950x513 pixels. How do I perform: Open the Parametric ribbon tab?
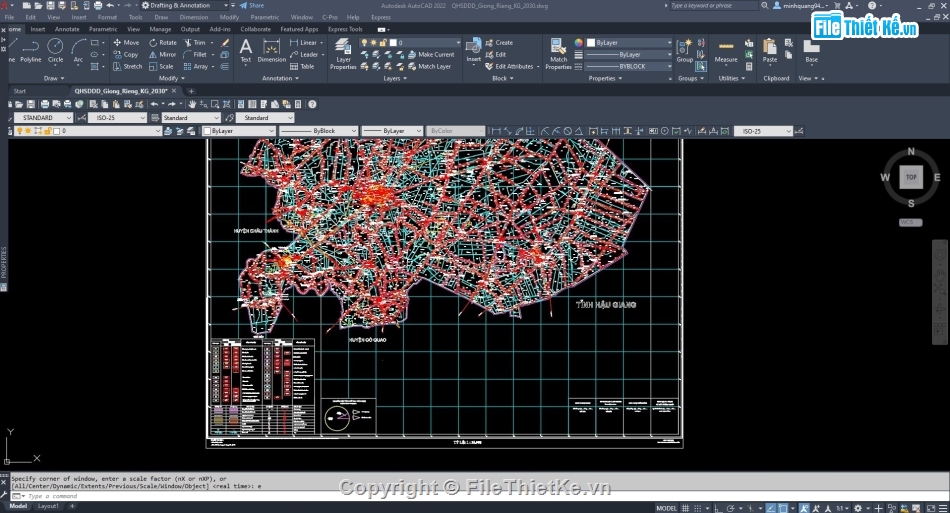(x=103, y=29)
